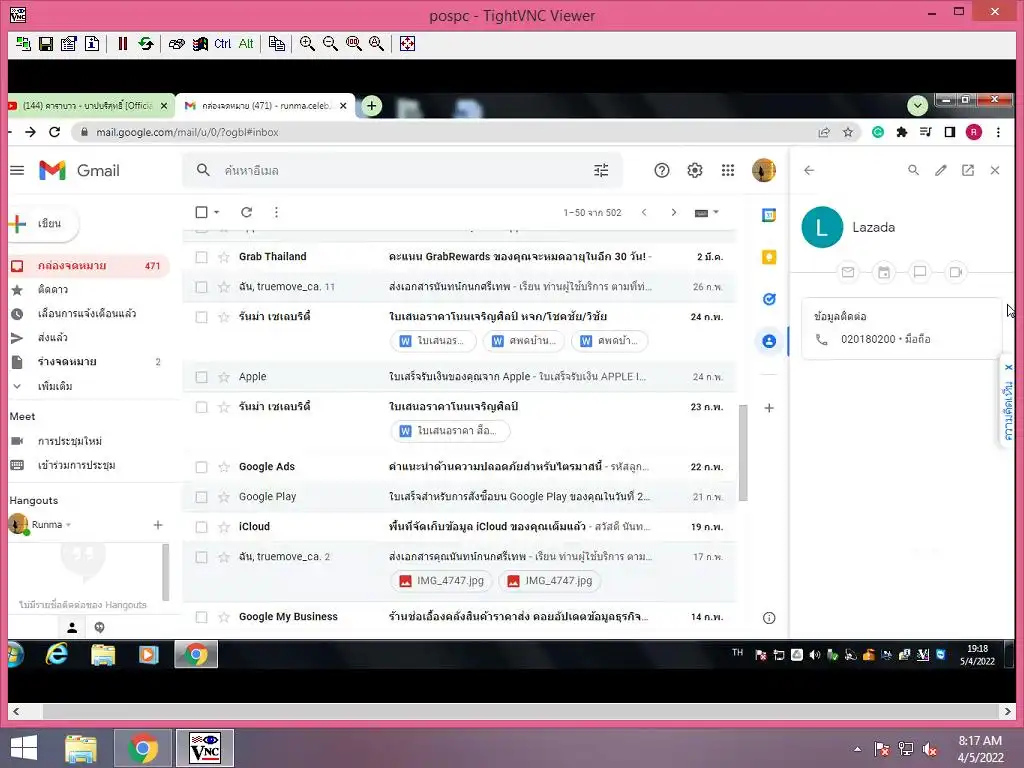The image size is (1024, 768).
Task: Open the inbox more options icon
Action: (276, 212)
